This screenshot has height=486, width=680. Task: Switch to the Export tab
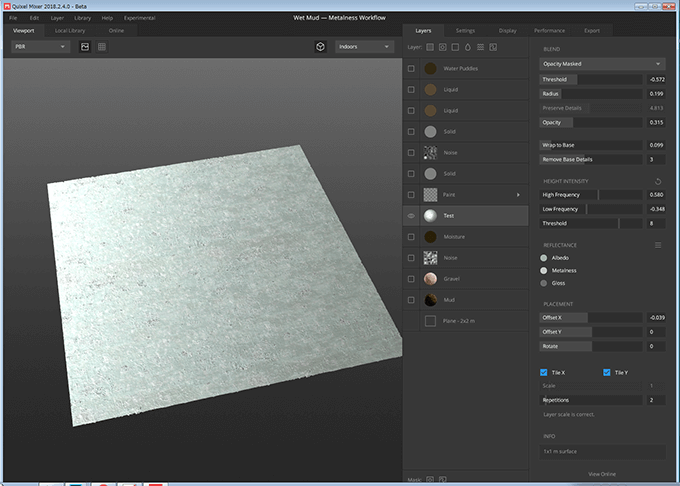(592, 31)
